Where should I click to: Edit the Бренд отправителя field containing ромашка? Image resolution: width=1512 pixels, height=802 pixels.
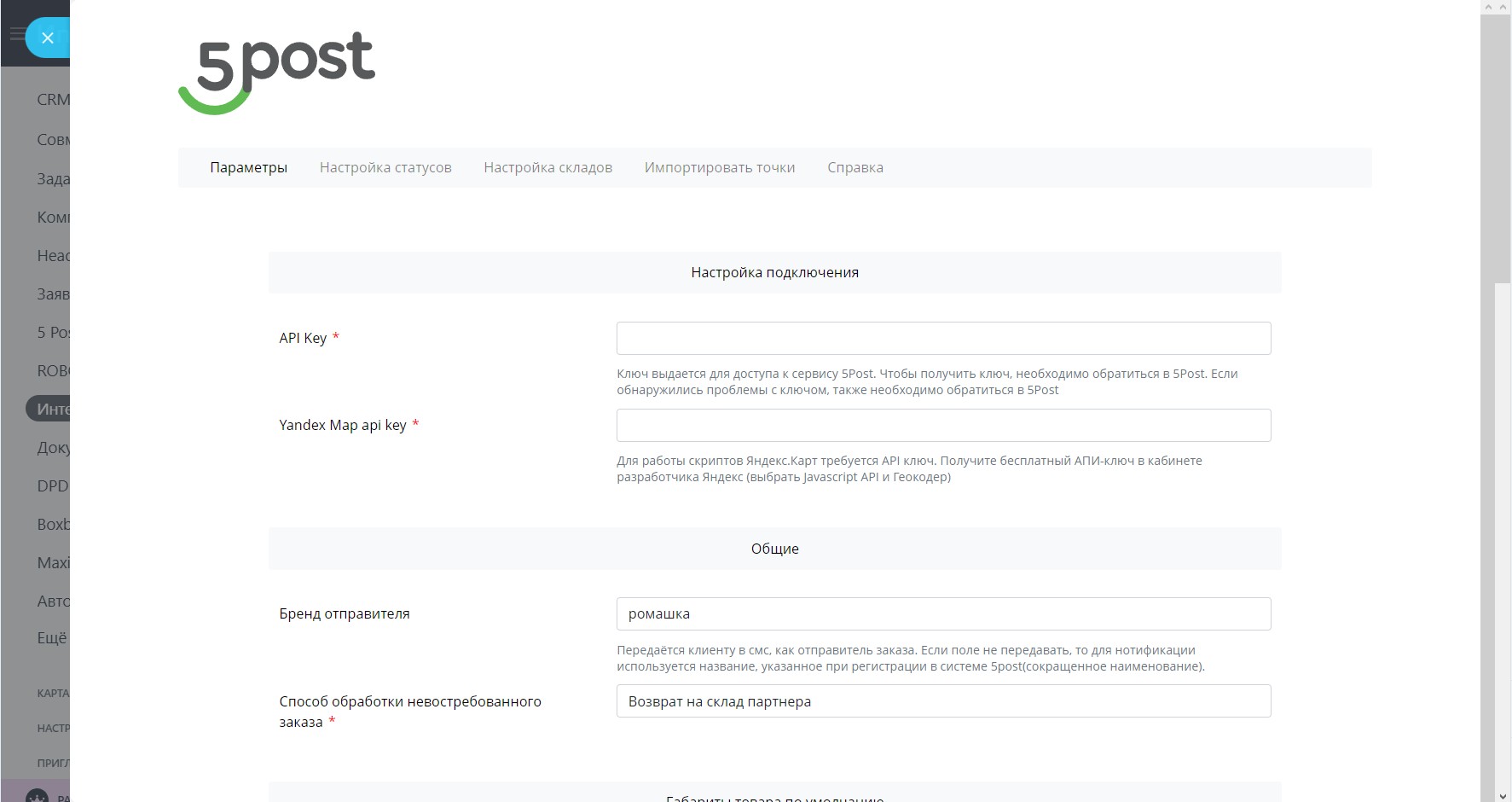click(944, 613)
